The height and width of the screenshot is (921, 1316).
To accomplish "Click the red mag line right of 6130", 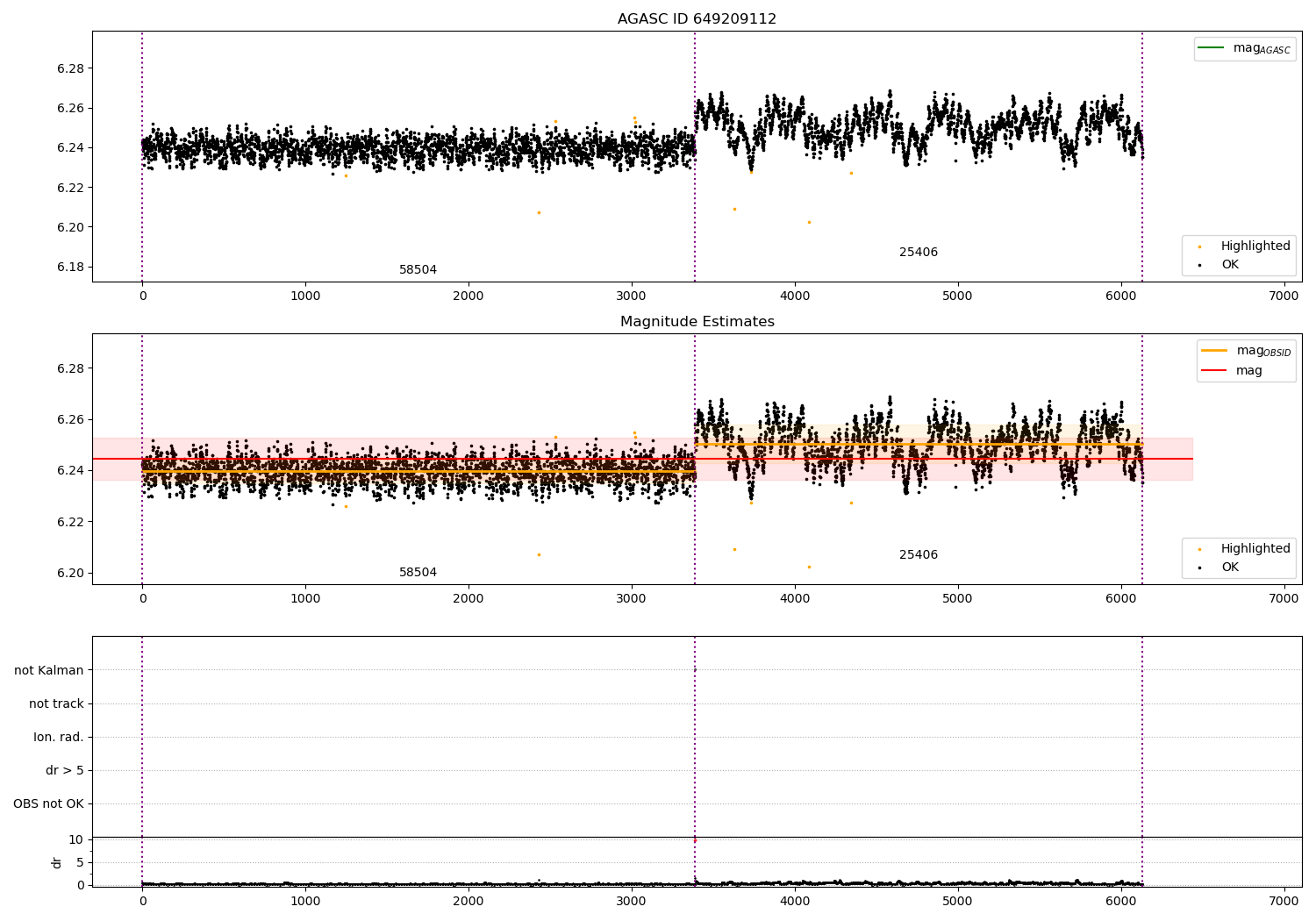I will point(1168,459).
